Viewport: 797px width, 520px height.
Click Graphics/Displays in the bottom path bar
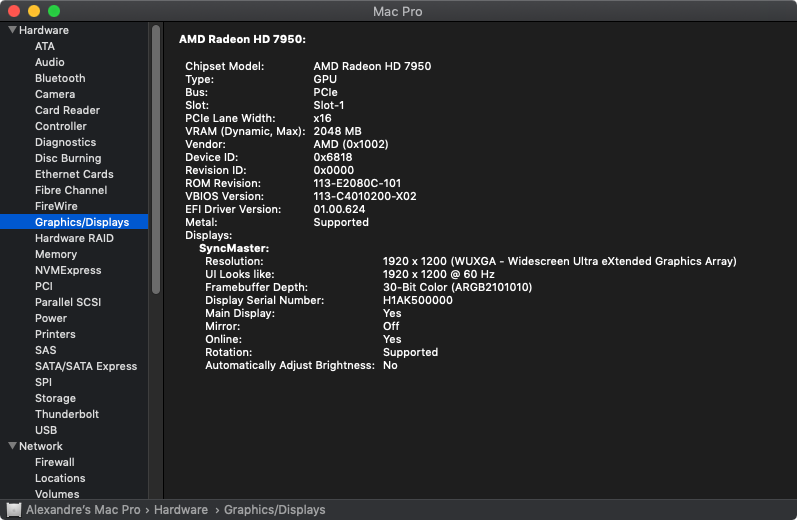click(x=274, y=510)
